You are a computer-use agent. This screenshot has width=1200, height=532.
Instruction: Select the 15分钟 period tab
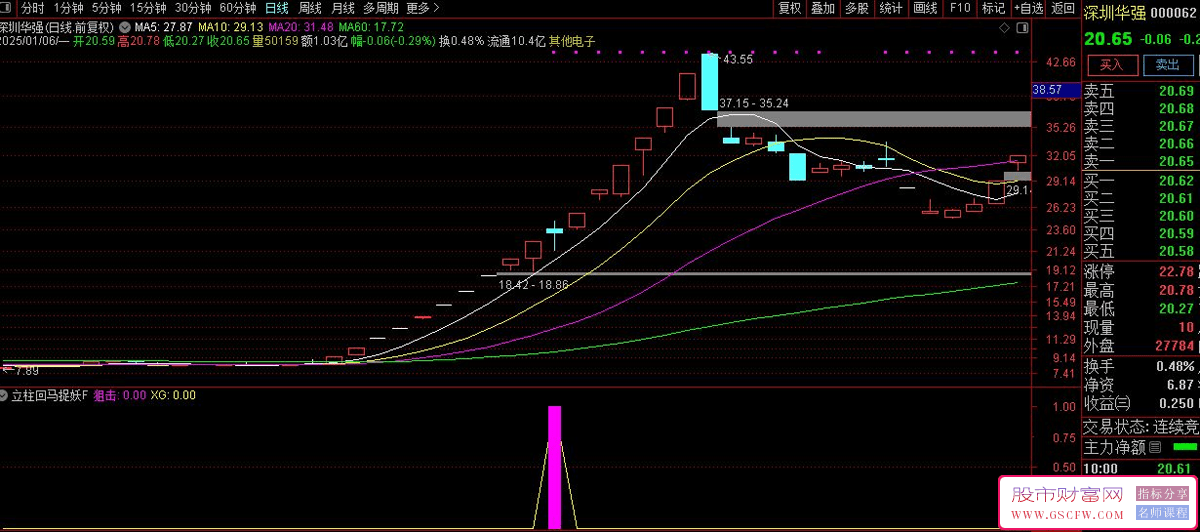point(149,7)
